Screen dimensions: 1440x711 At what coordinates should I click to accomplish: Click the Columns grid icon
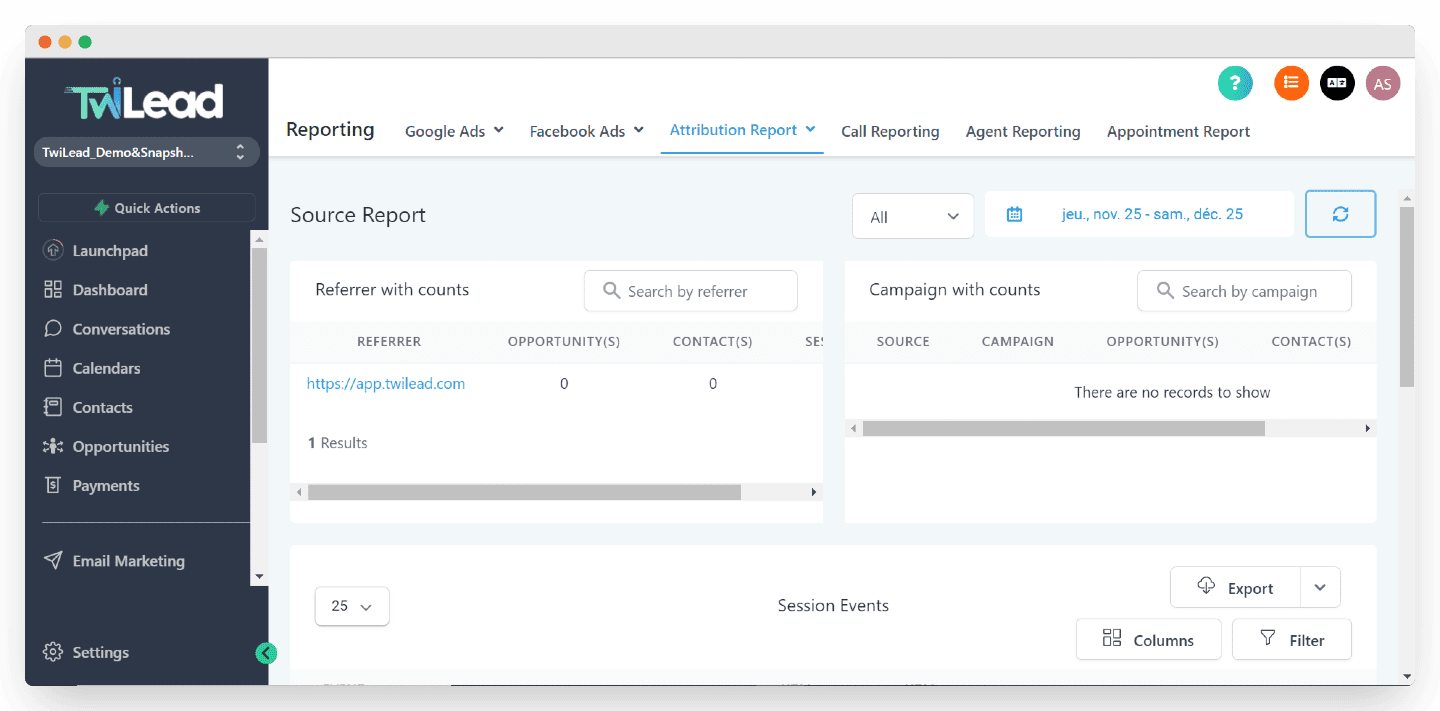1112,638
